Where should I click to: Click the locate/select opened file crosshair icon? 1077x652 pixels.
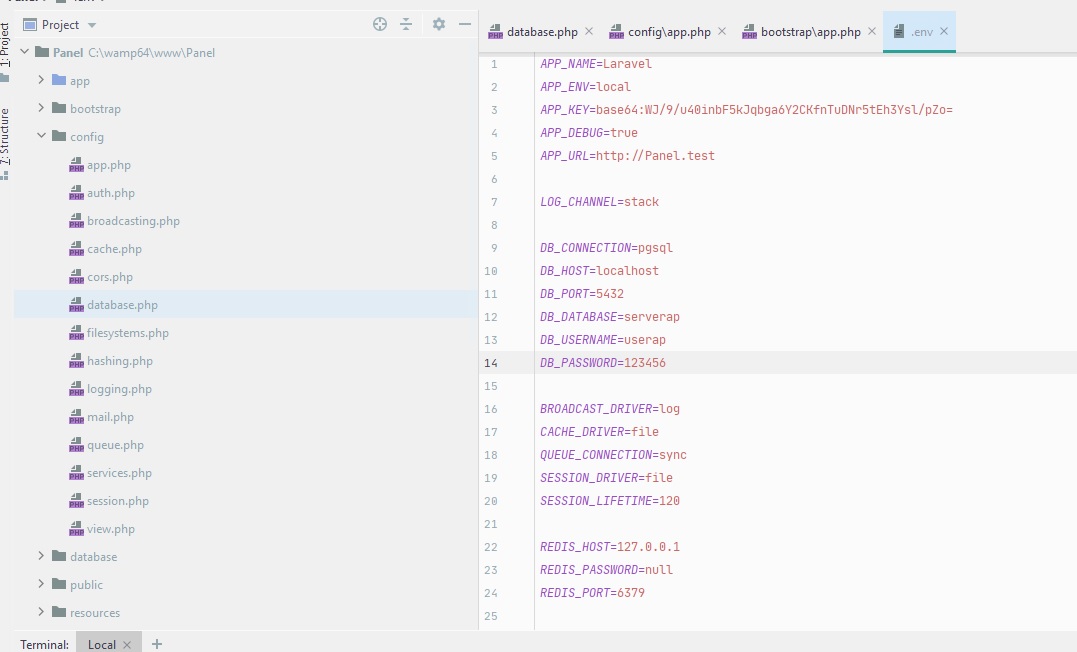click(x=380, y=24)
